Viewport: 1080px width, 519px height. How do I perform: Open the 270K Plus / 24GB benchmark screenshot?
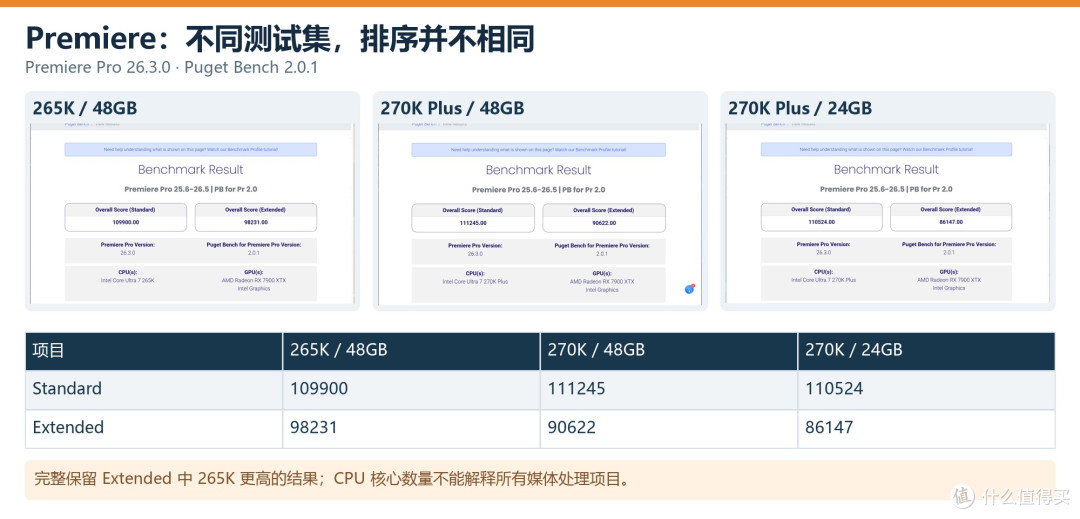point(887,213)
